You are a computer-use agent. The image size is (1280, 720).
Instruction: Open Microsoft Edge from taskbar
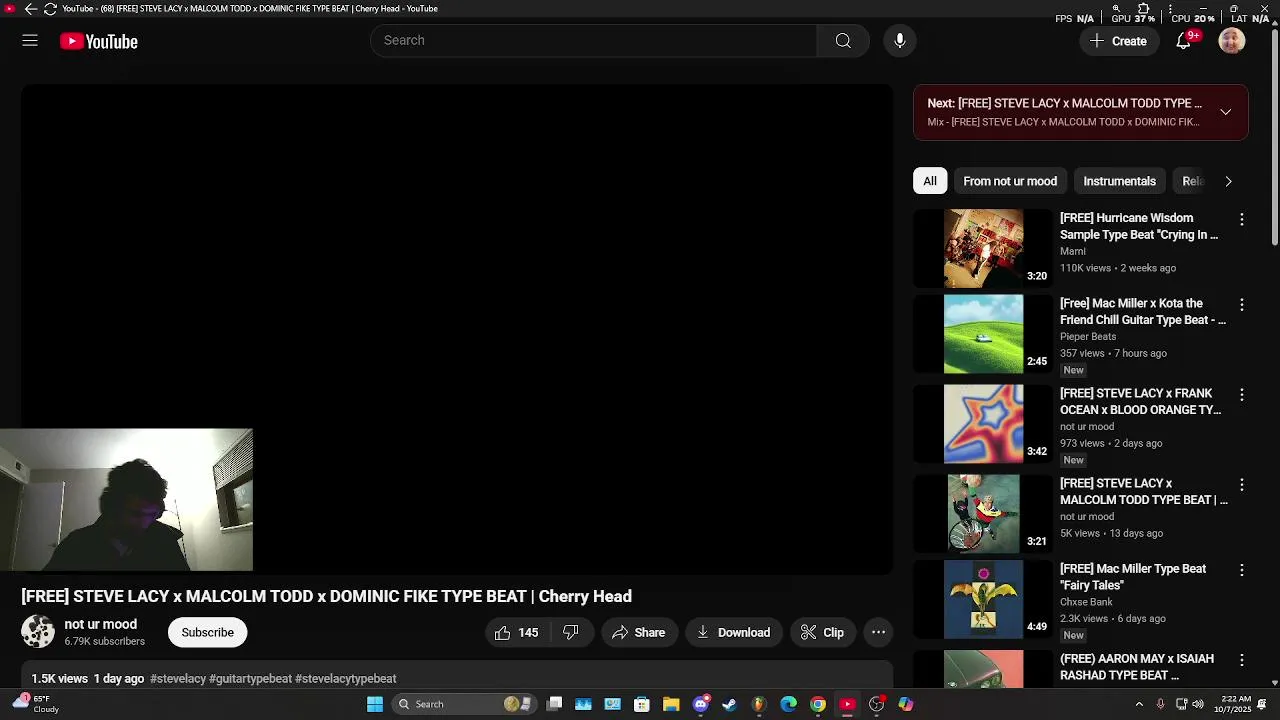(789, 704)
